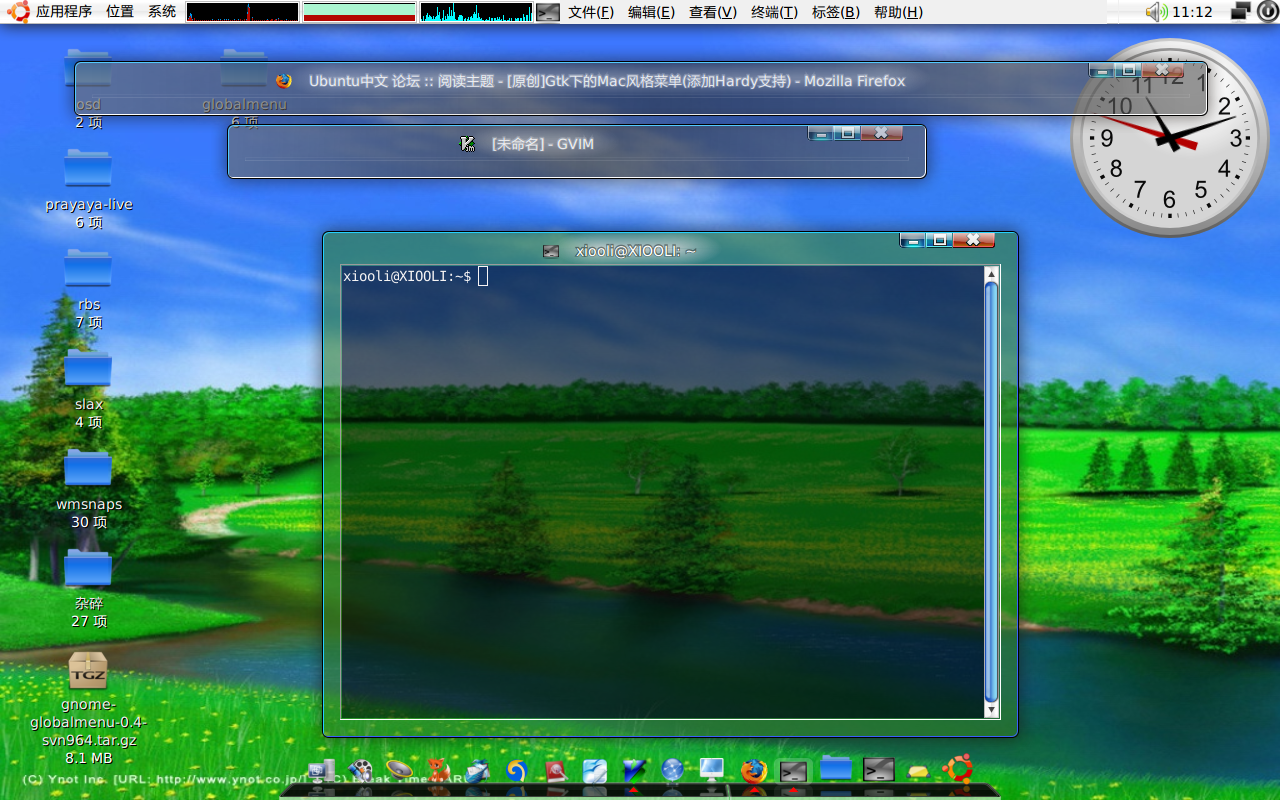Click the cyan network graph in the panel
The width and height of the screenshot is (1280, 800).
point(476,12)
